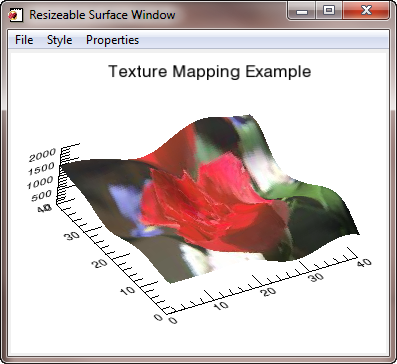Open the File menu
Screen dimensions: 397x364
pos(24,40)
